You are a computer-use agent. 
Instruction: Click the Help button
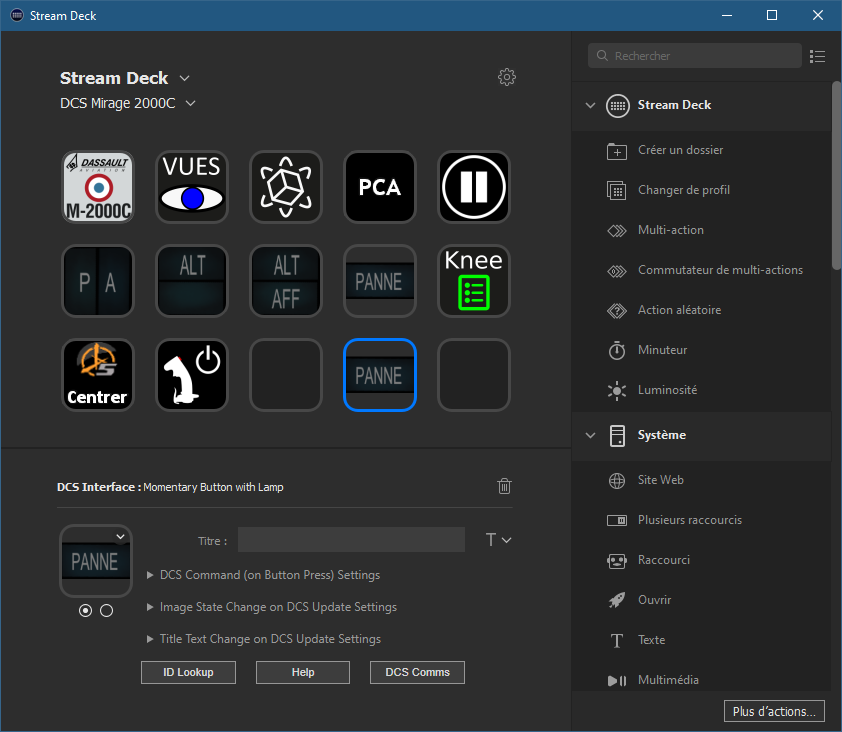(x=303, y=672)
